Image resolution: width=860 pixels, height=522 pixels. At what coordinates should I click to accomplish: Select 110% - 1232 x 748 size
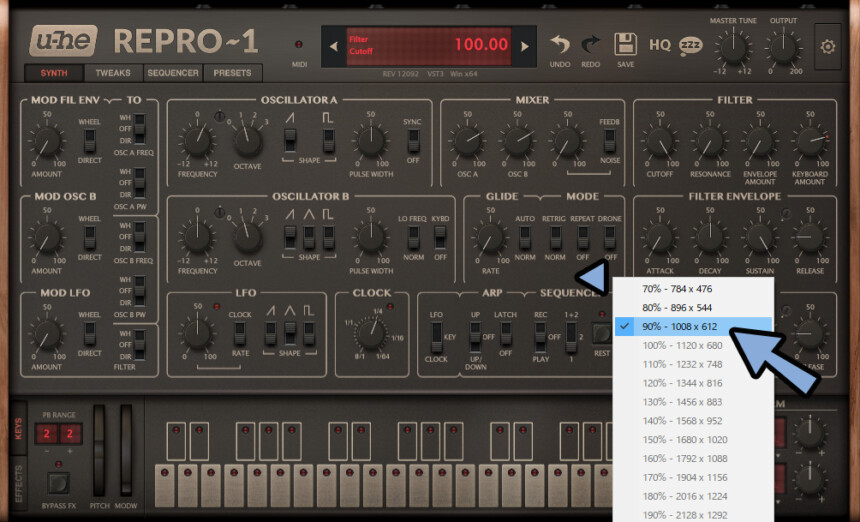pos(693,364)
